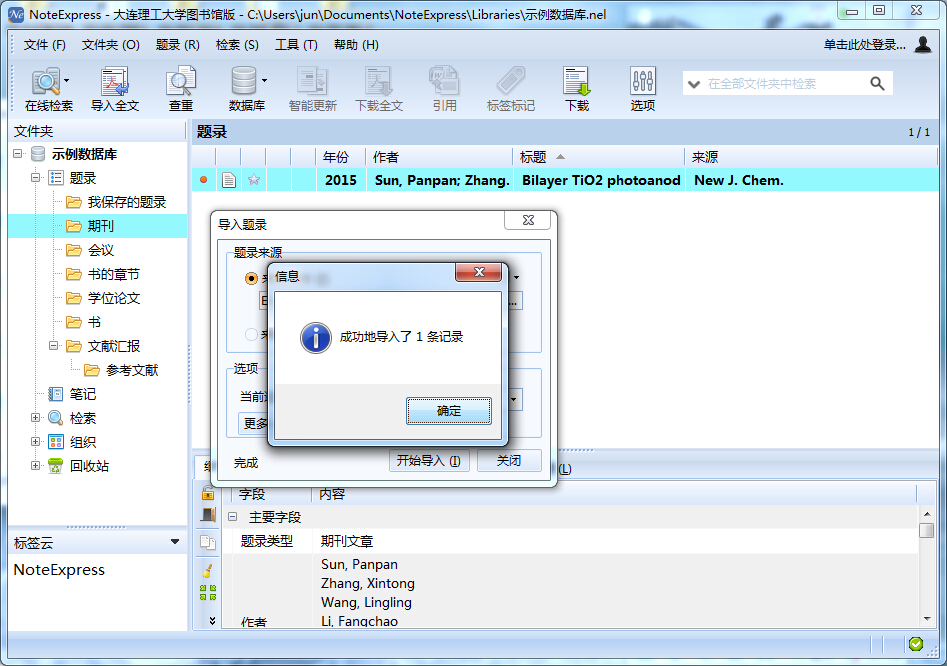This screenshot has height=666, width=947.
Task: Click the 开始导入 (I) button
Action: 429,461
